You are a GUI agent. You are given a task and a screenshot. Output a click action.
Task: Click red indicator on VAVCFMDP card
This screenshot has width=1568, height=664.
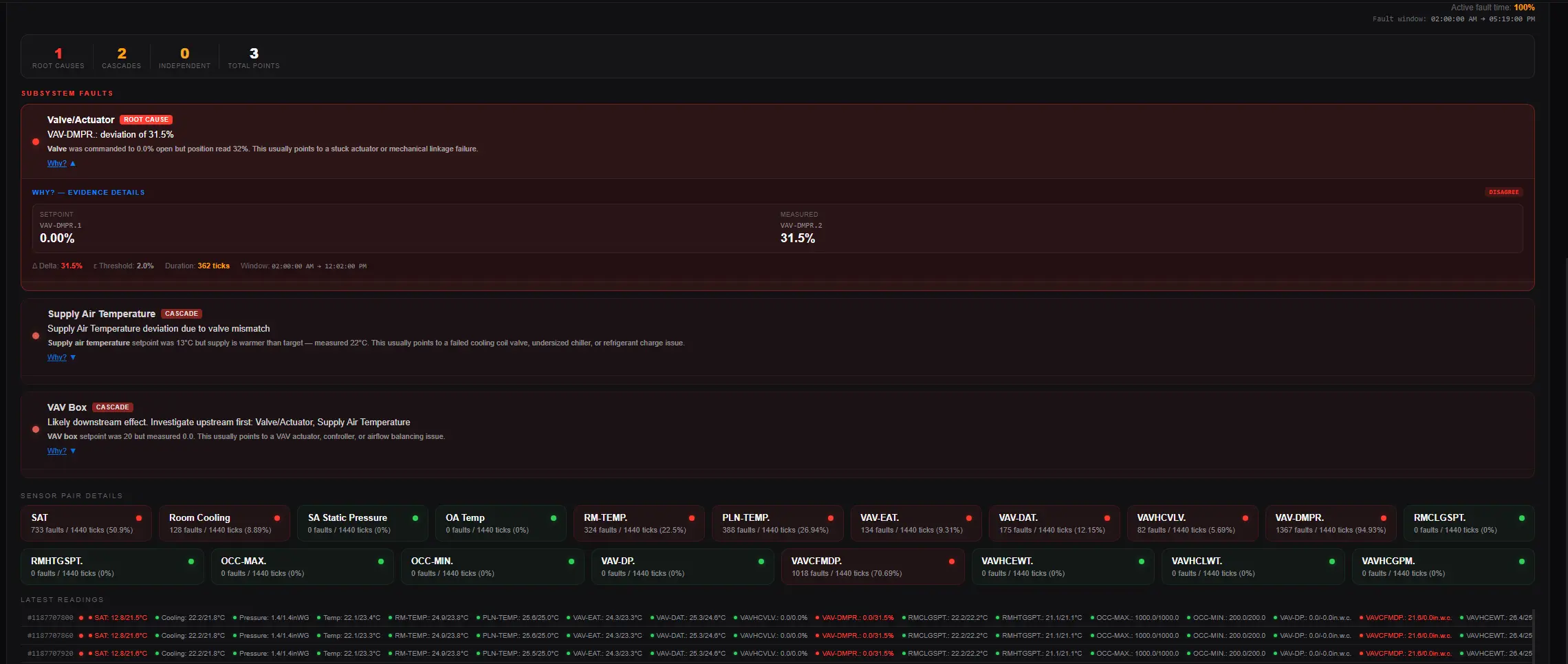pos(952,561)
